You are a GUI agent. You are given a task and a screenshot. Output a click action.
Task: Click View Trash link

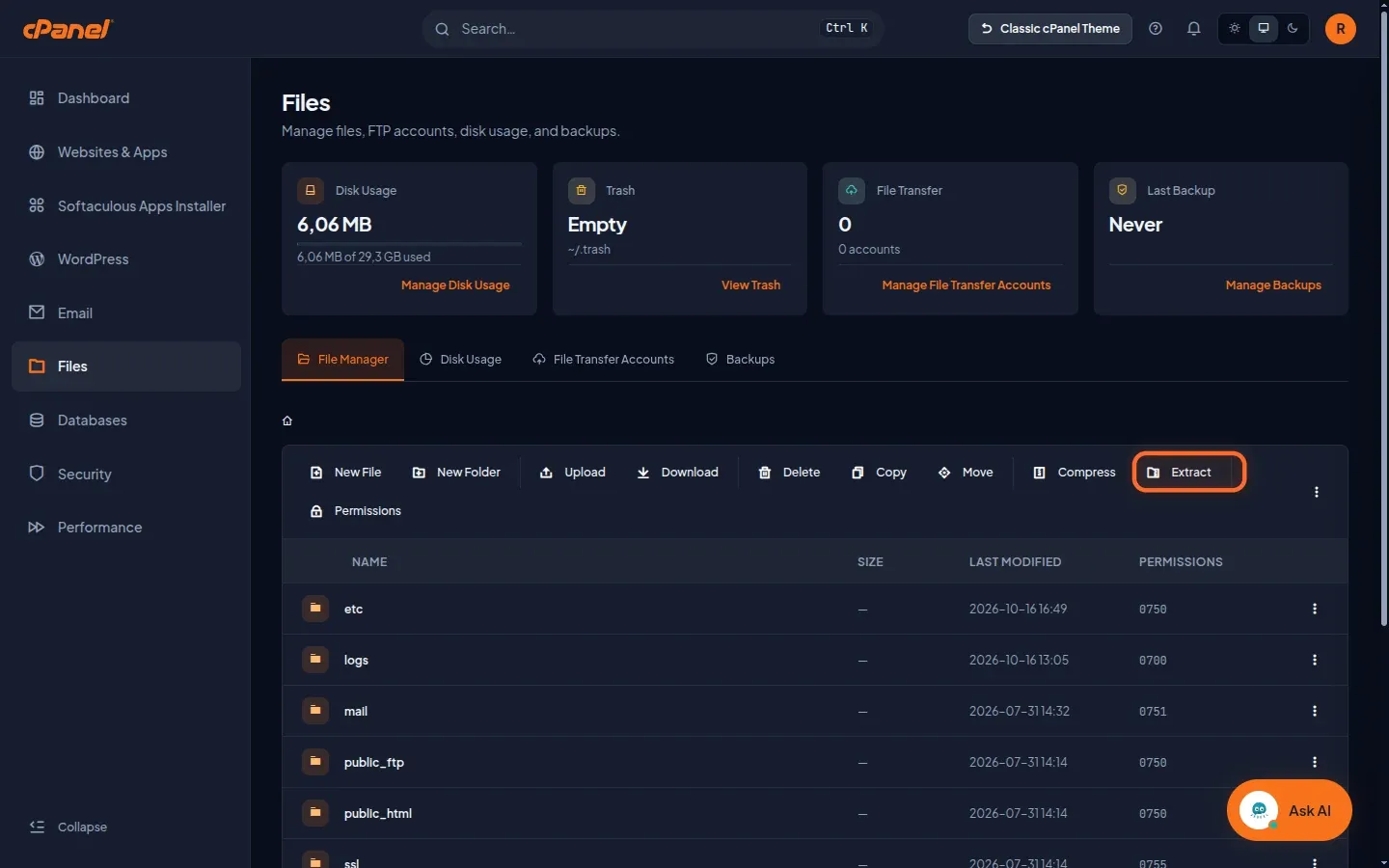point(750,285)
